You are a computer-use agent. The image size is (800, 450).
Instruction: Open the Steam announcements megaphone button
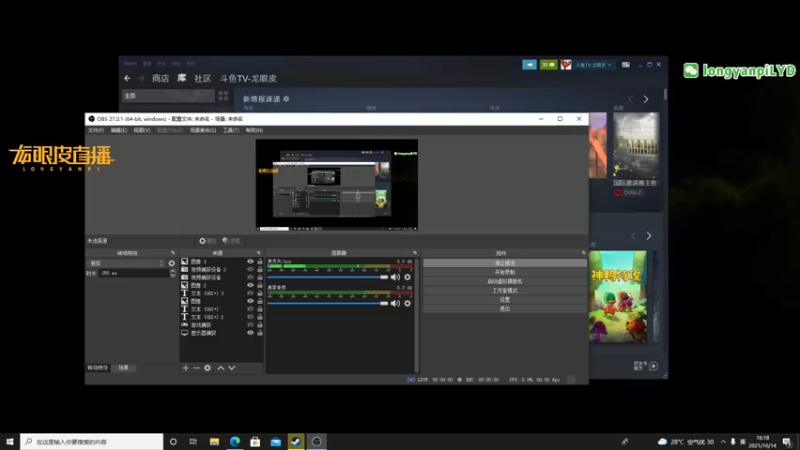(x=529, y=65)
